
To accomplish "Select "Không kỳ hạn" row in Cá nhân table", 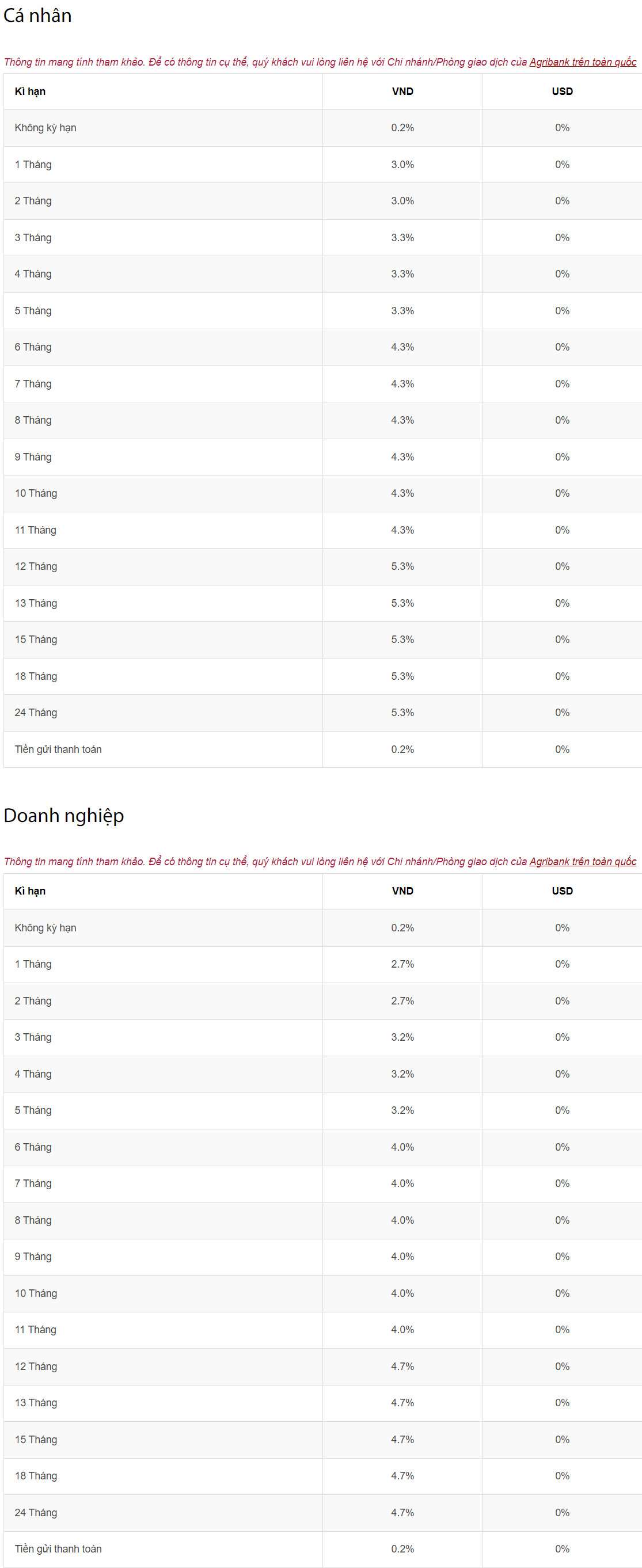I will [x=45, y=128].
